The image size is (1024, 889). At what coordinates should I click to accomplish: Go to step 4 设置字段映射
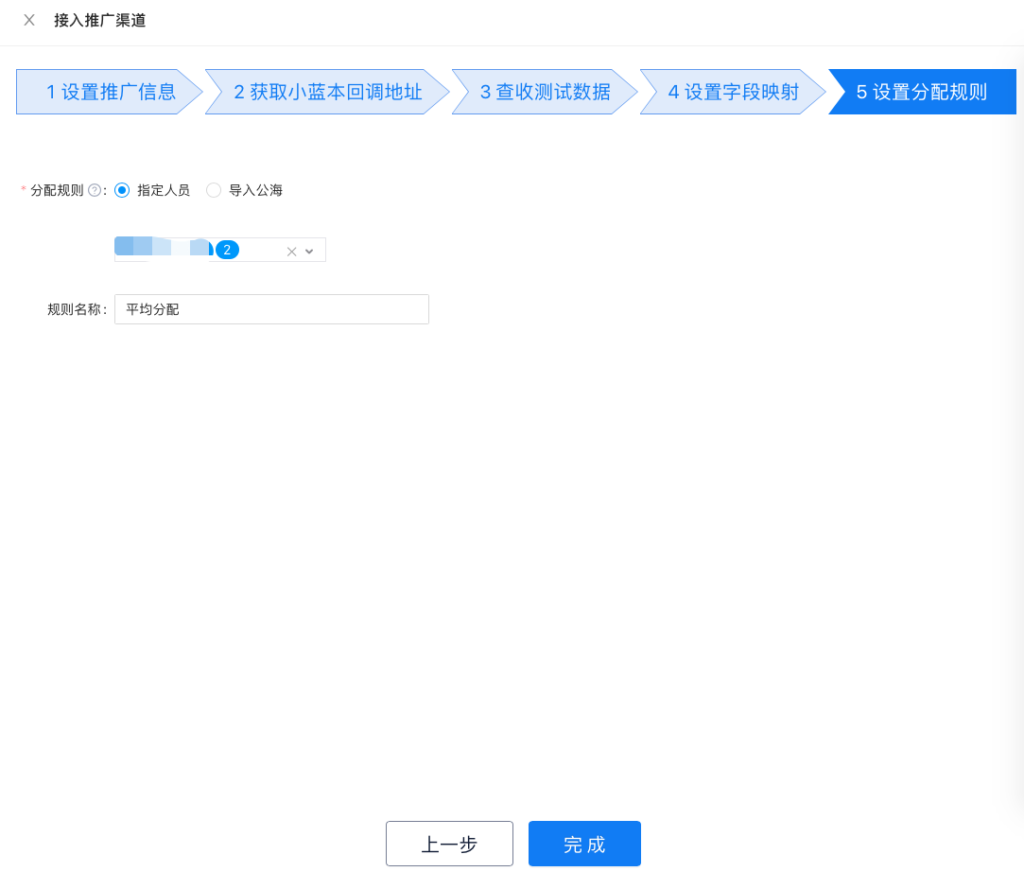(733, 92)
